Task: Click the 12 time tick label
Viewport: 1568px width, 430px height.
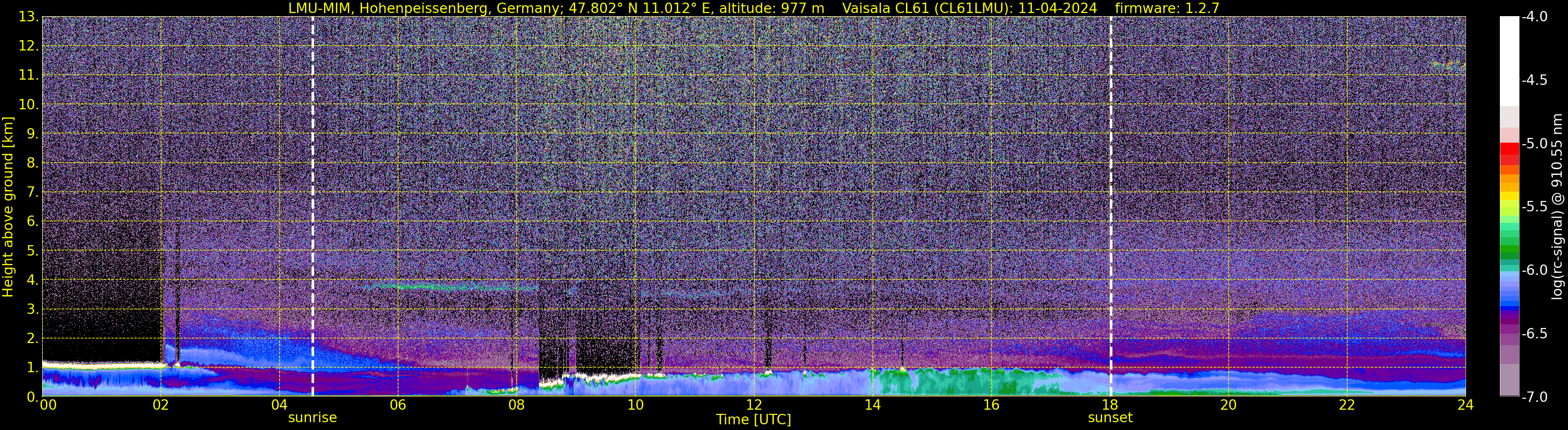Action: coord(754,405)
